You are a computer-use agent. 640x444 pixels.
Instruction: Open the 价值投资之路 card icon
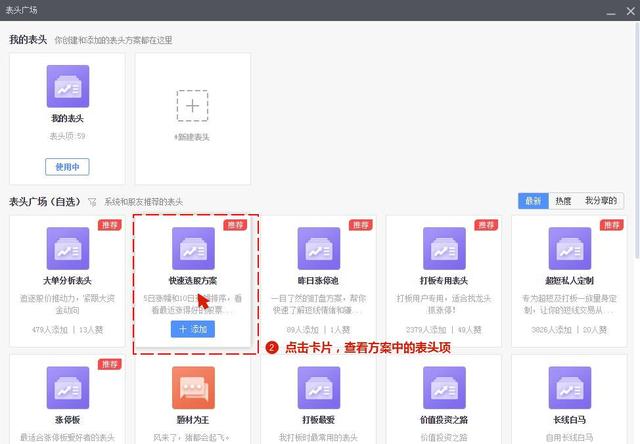[x=444, y=388]
